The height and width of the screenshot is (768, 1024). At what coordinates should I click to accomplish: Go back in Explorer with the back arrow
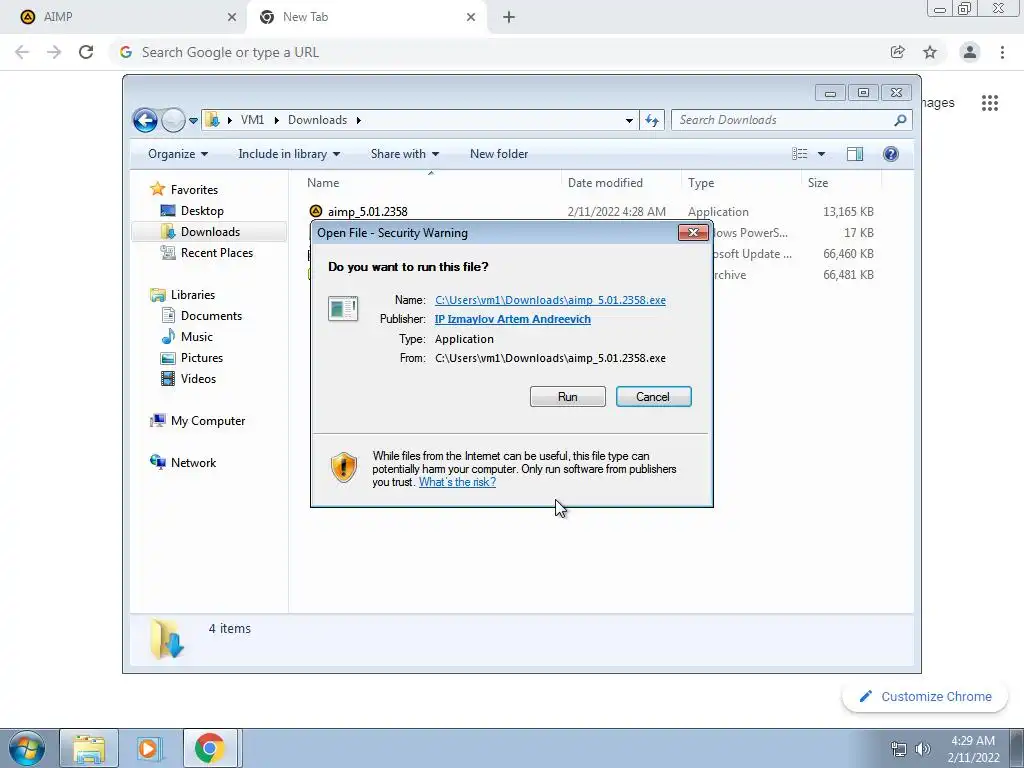tap(145, 120)
